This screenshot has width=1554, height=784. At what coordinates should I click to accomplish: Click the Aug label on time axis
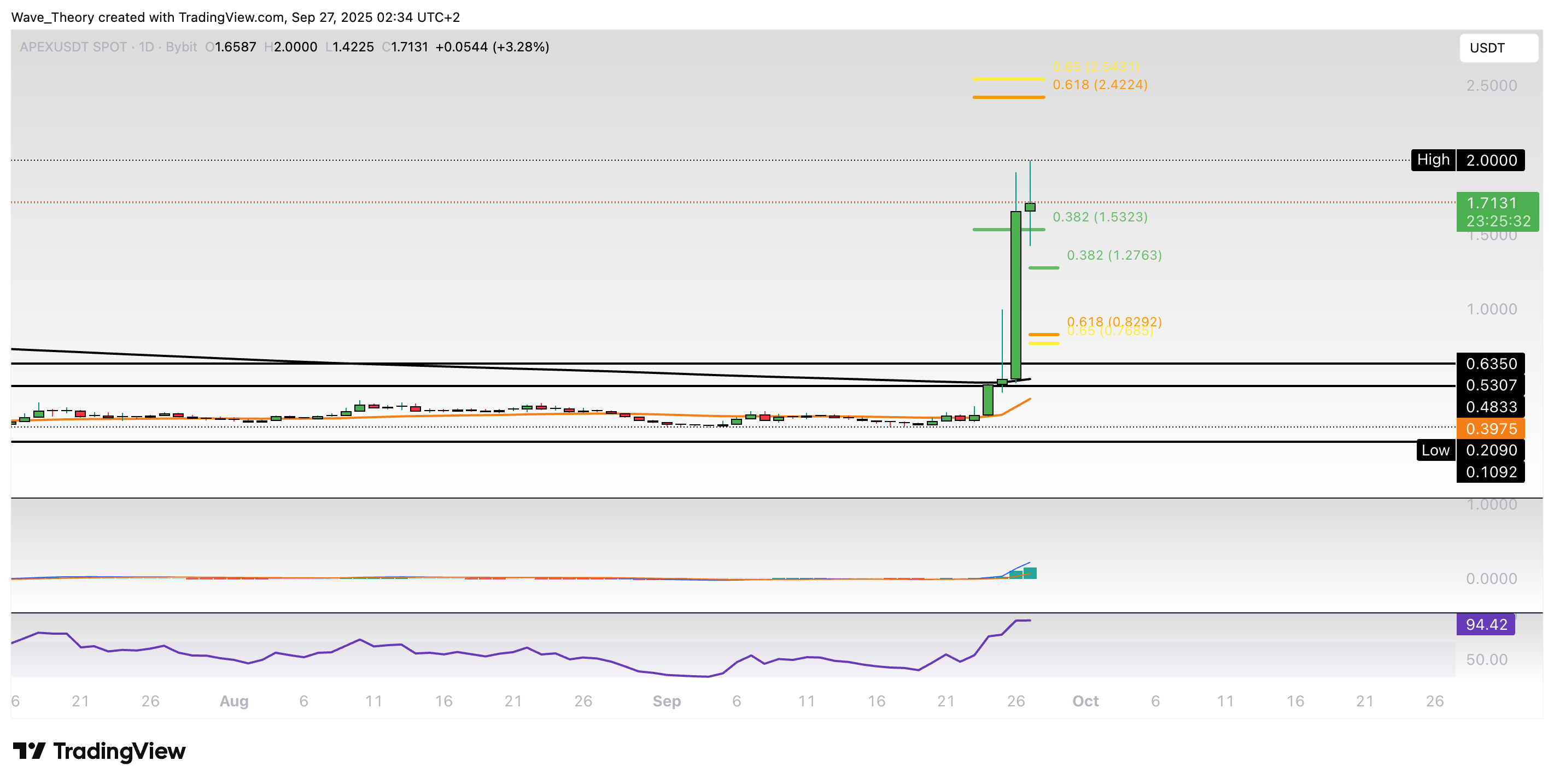pyautogui.click(x=234, y=701)
